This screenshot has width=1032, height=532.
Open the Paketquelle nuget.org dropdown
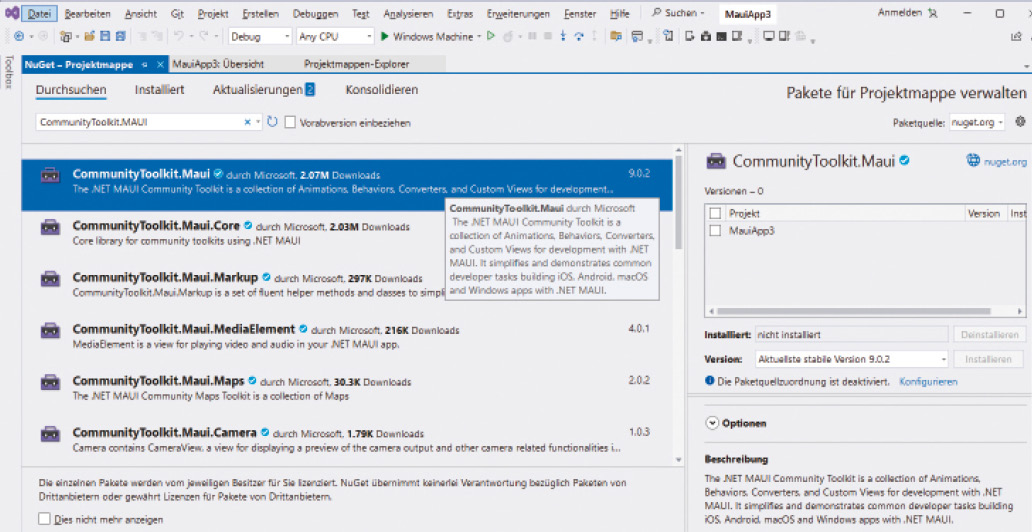(x=977, y=122)
